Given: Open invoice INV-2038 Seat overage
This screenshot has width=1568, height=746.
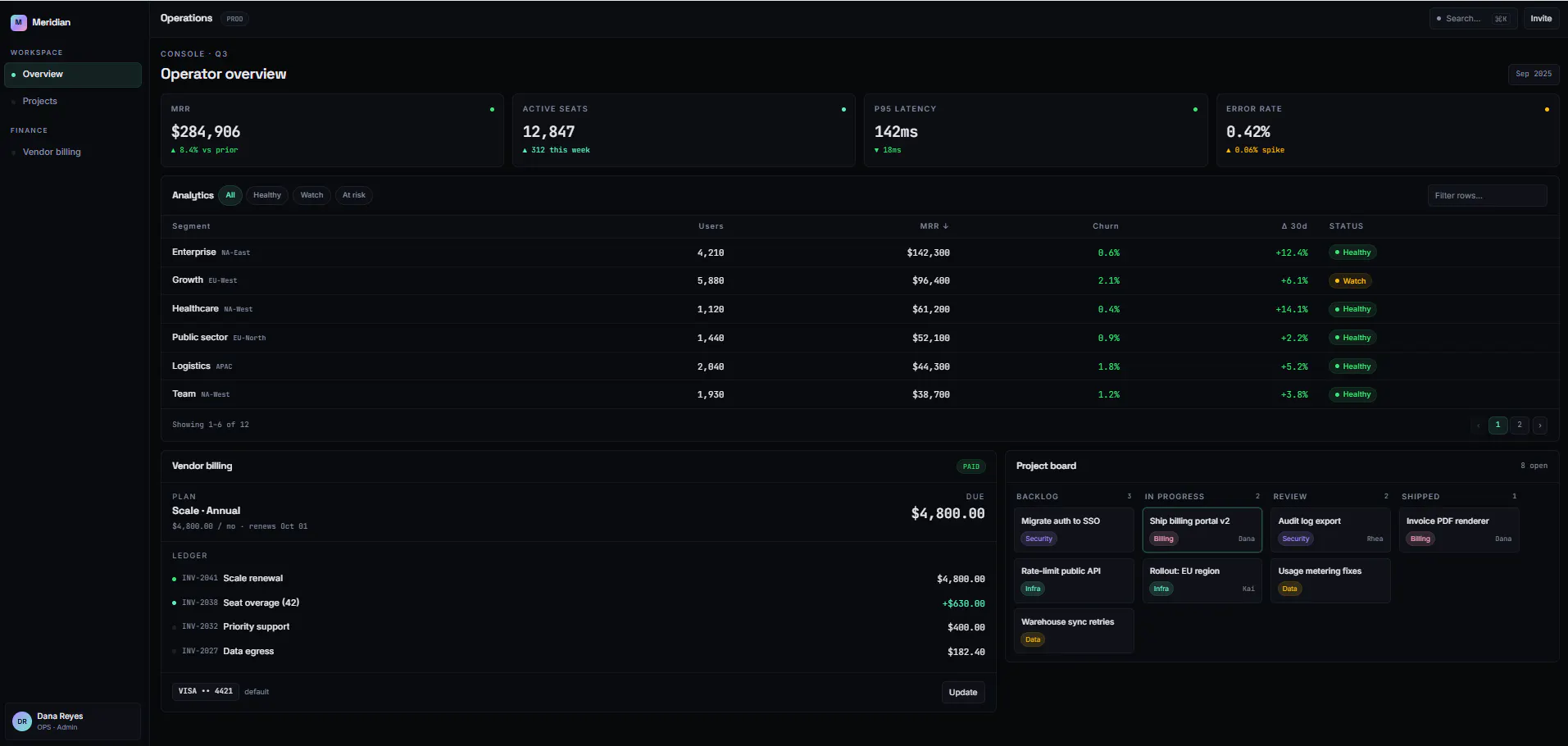Looking at the screenshot, I should [579, 603].
